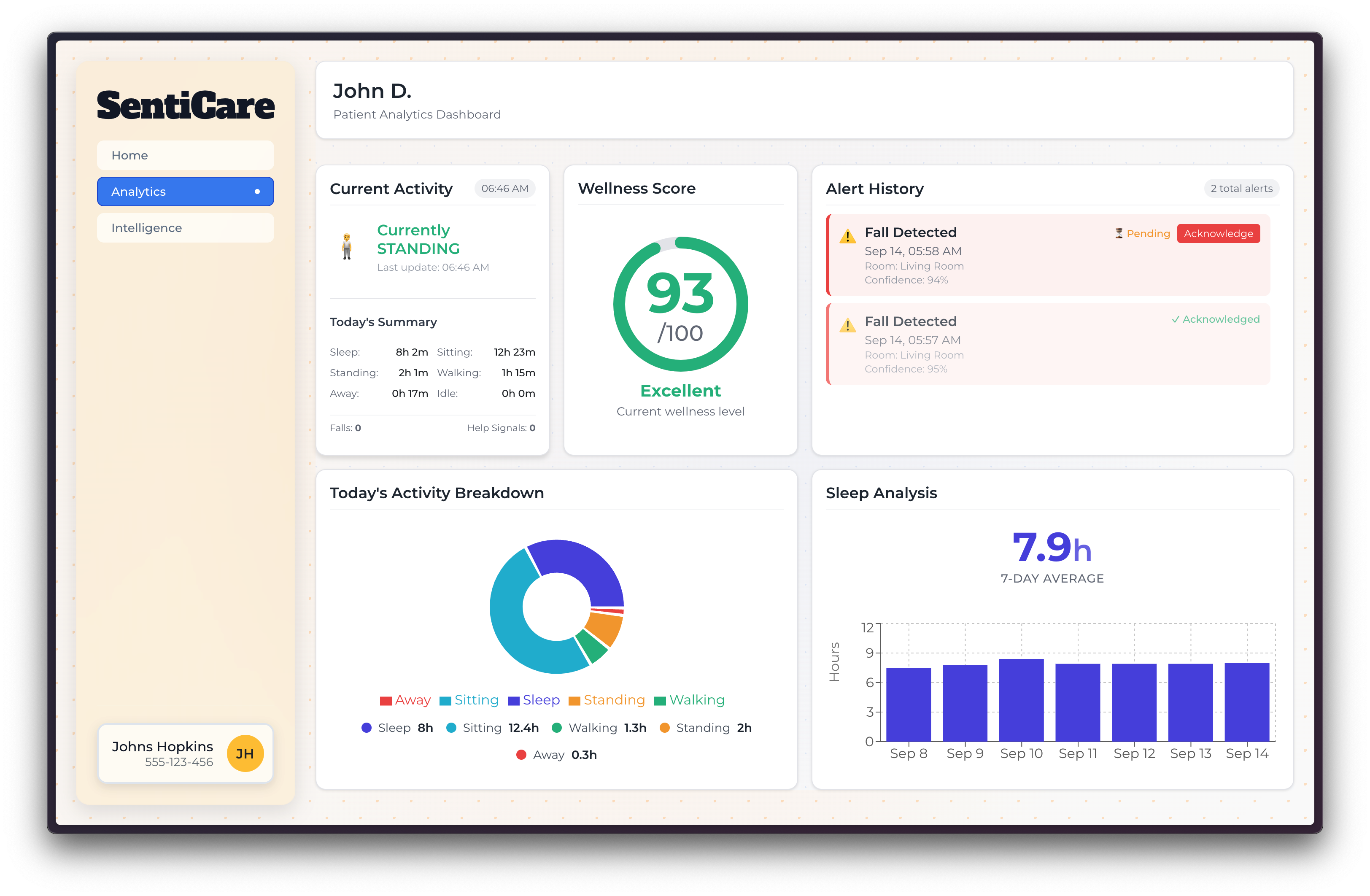Toggle the Standing series in chart legend
The width and height of the screenshot is (1370, 896).
pos(607,700)
